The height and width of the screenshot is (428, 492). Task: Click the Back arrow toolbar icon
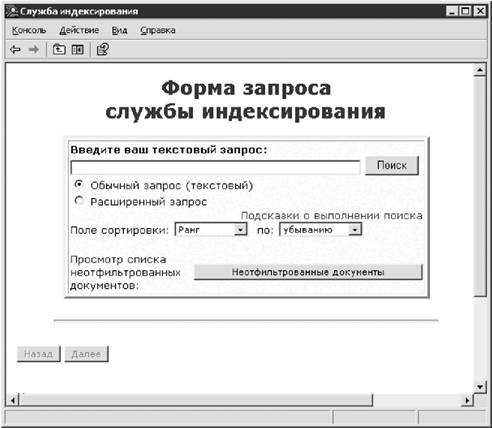[x=15, y=50]
